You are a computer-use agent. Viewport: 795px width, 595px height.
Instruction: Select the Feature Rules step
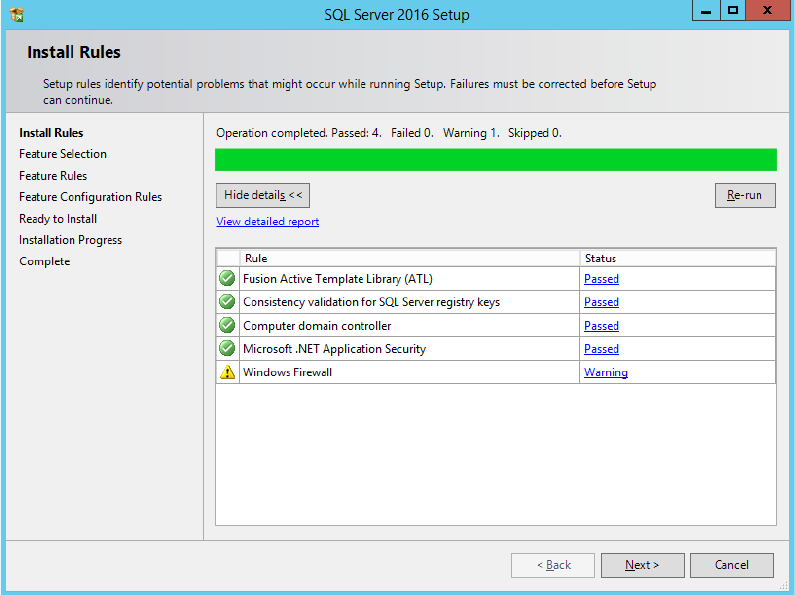click(53, 176)
